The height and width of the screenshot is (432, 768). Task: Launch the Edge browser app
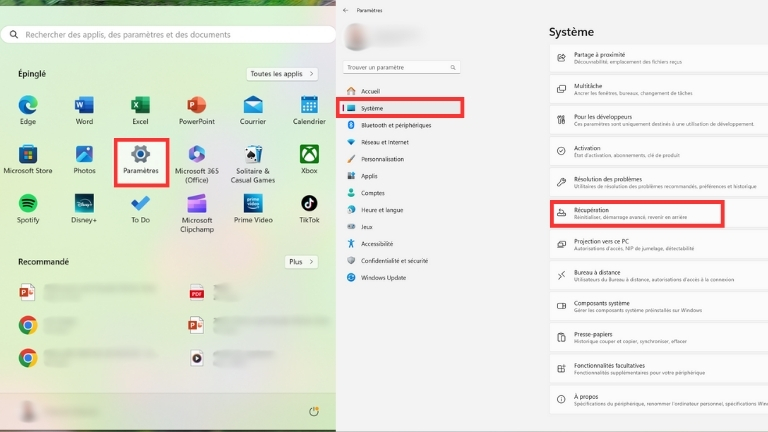28,104
